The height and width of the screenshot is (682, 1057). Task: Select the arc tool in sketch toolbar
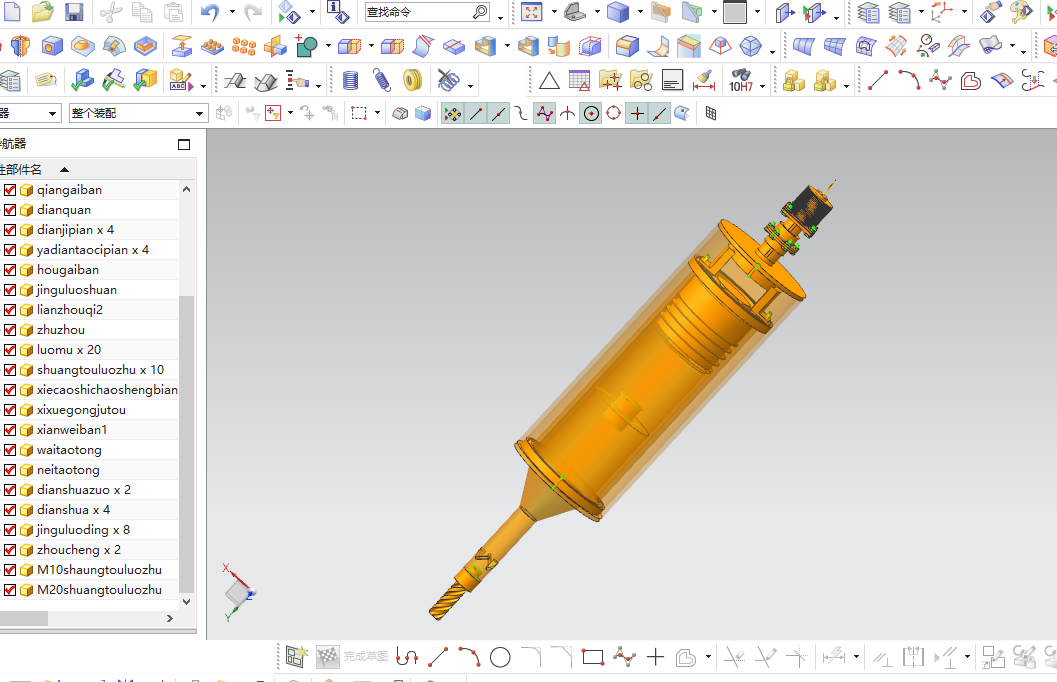pyautogui.click(x=469, y=656)
